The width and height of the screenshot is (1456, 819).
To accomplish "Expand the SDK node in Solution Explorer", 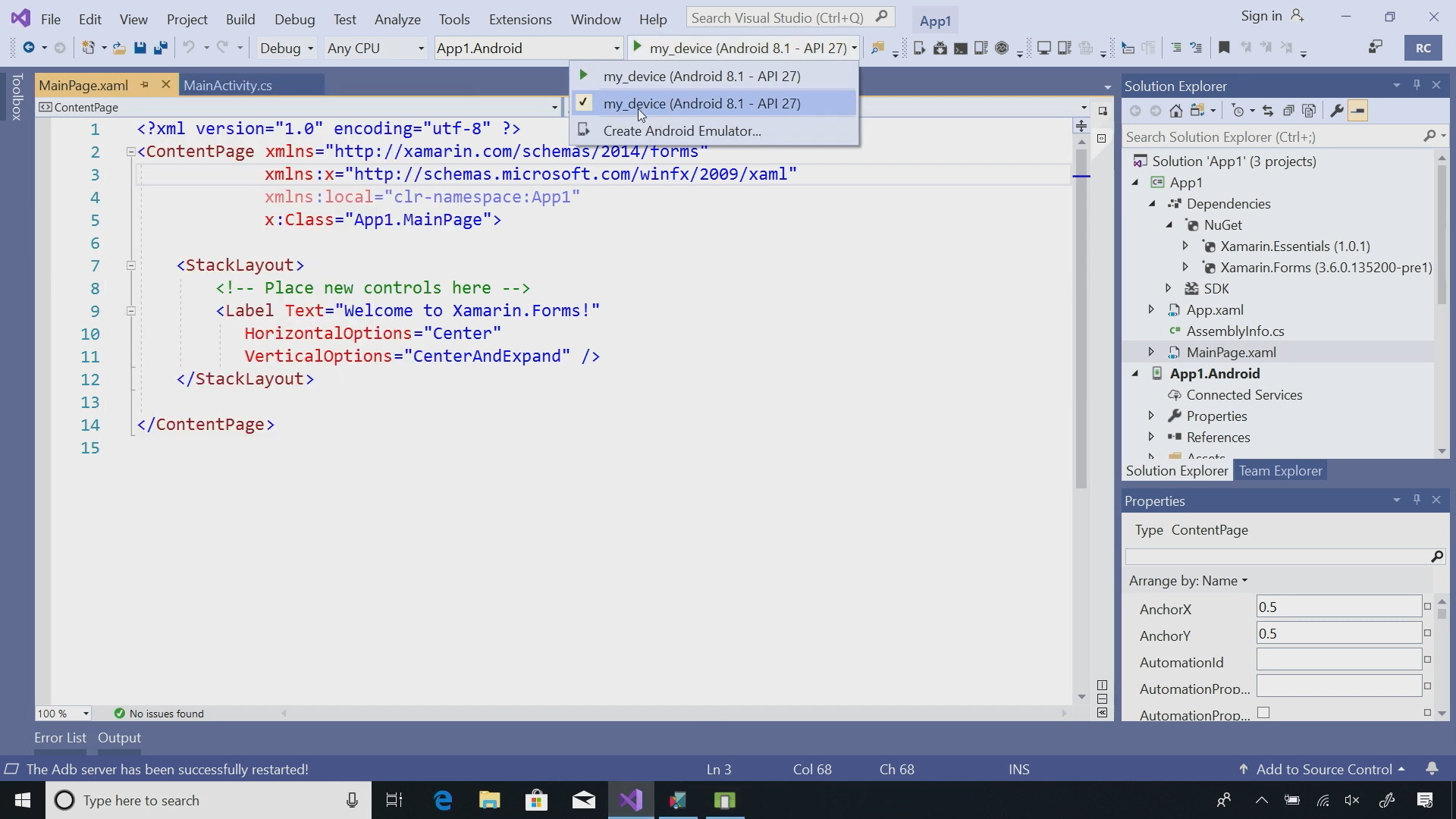I will (x=1168, y=288).
